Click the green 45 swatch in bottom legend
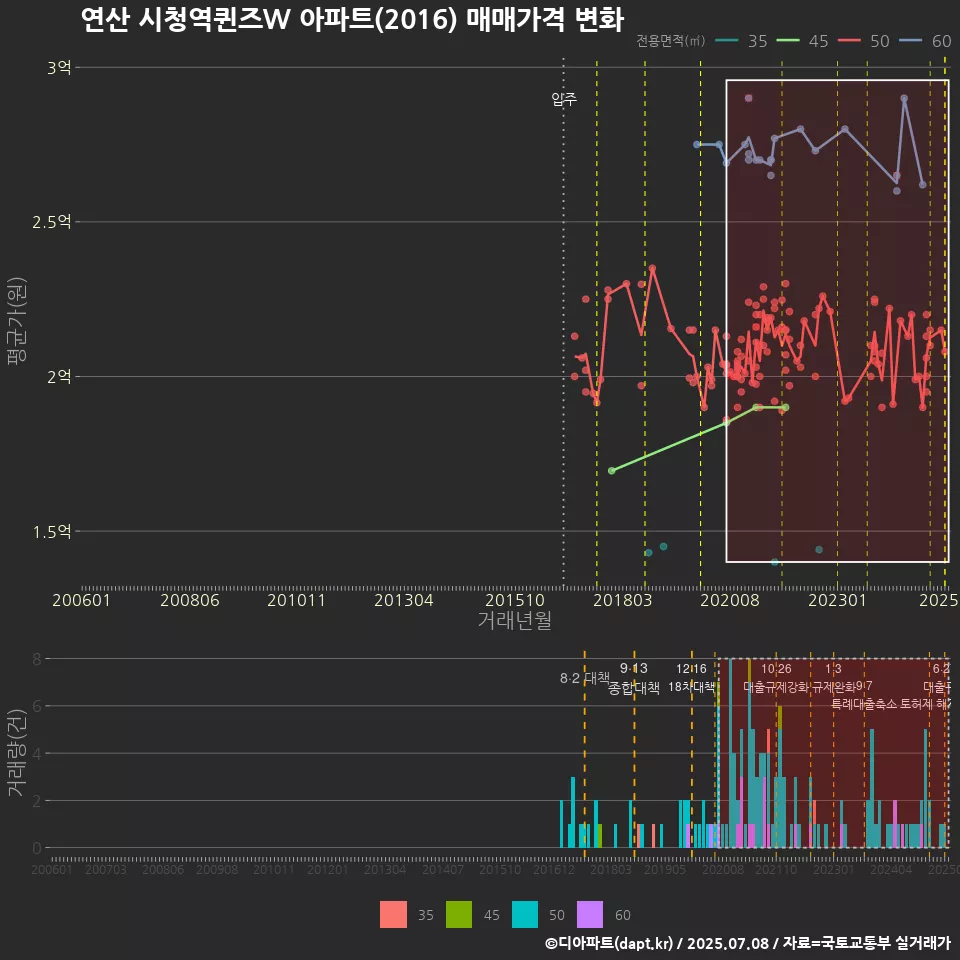Image resolution: width=960 pixels, height=960 pixels. pyautogui.click(x=459, y=915)
